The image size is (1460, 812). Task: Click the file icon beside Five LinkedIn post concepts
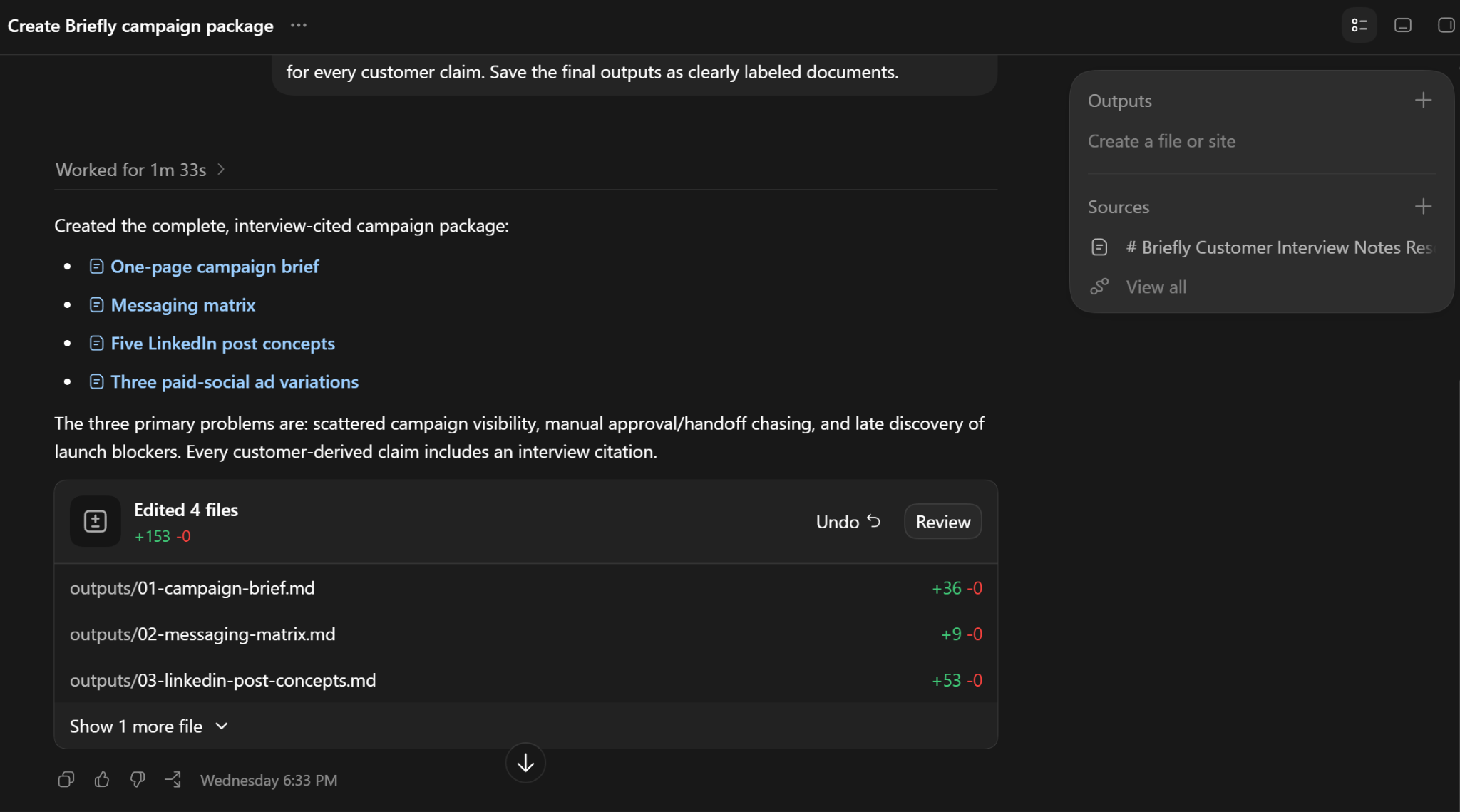(96, 344)
